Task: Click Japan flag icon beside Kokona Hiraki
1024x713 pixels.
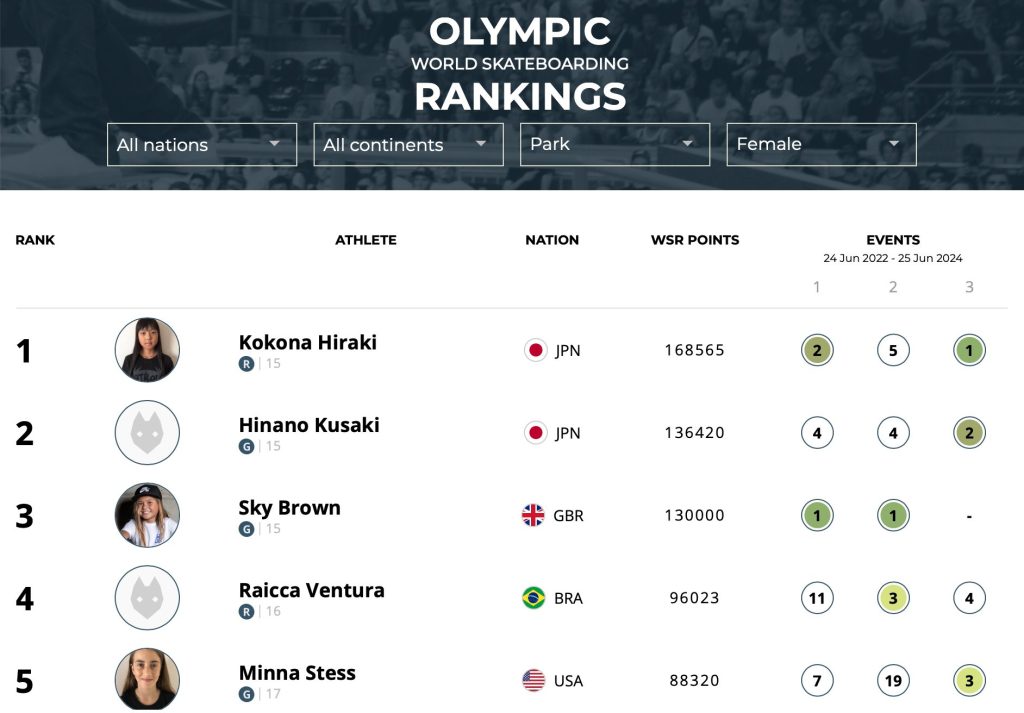Action: click(536, 350)
